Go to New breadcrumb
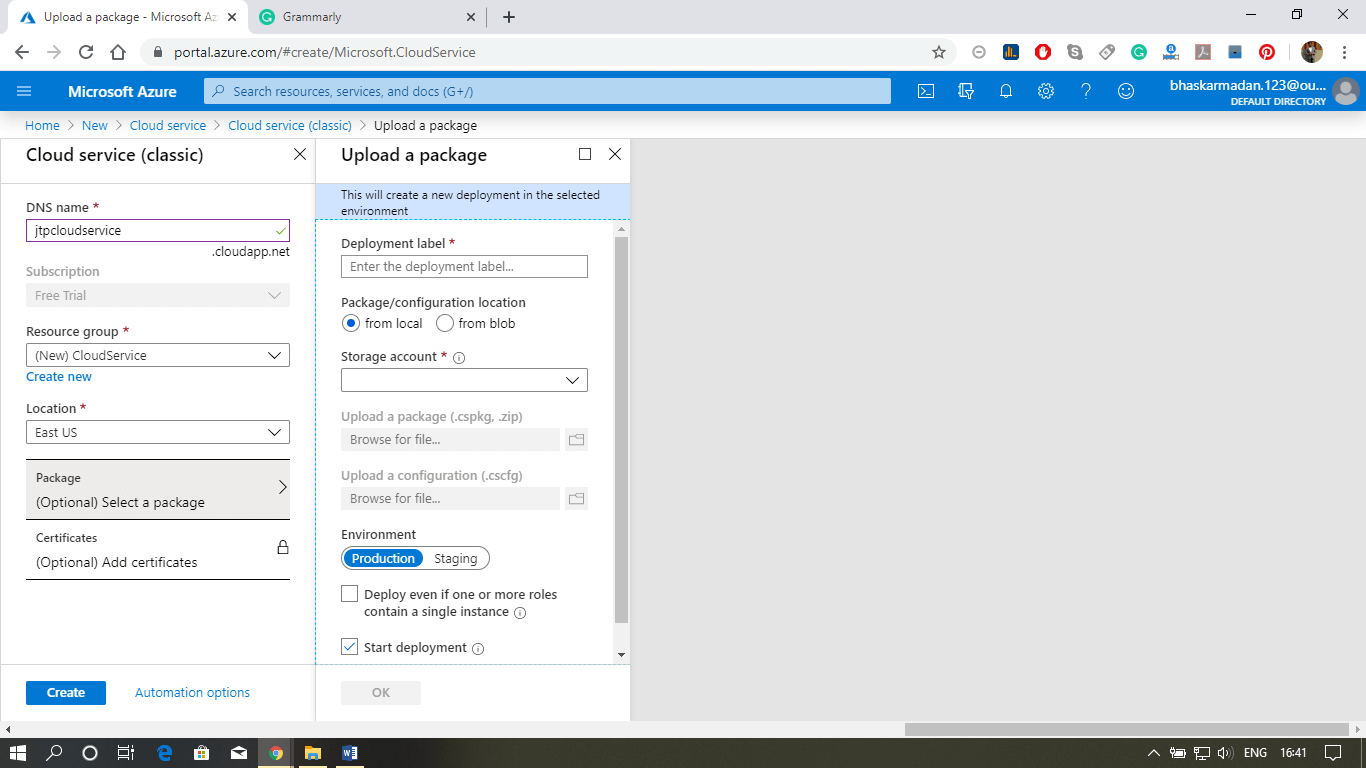 click(95, 125)
